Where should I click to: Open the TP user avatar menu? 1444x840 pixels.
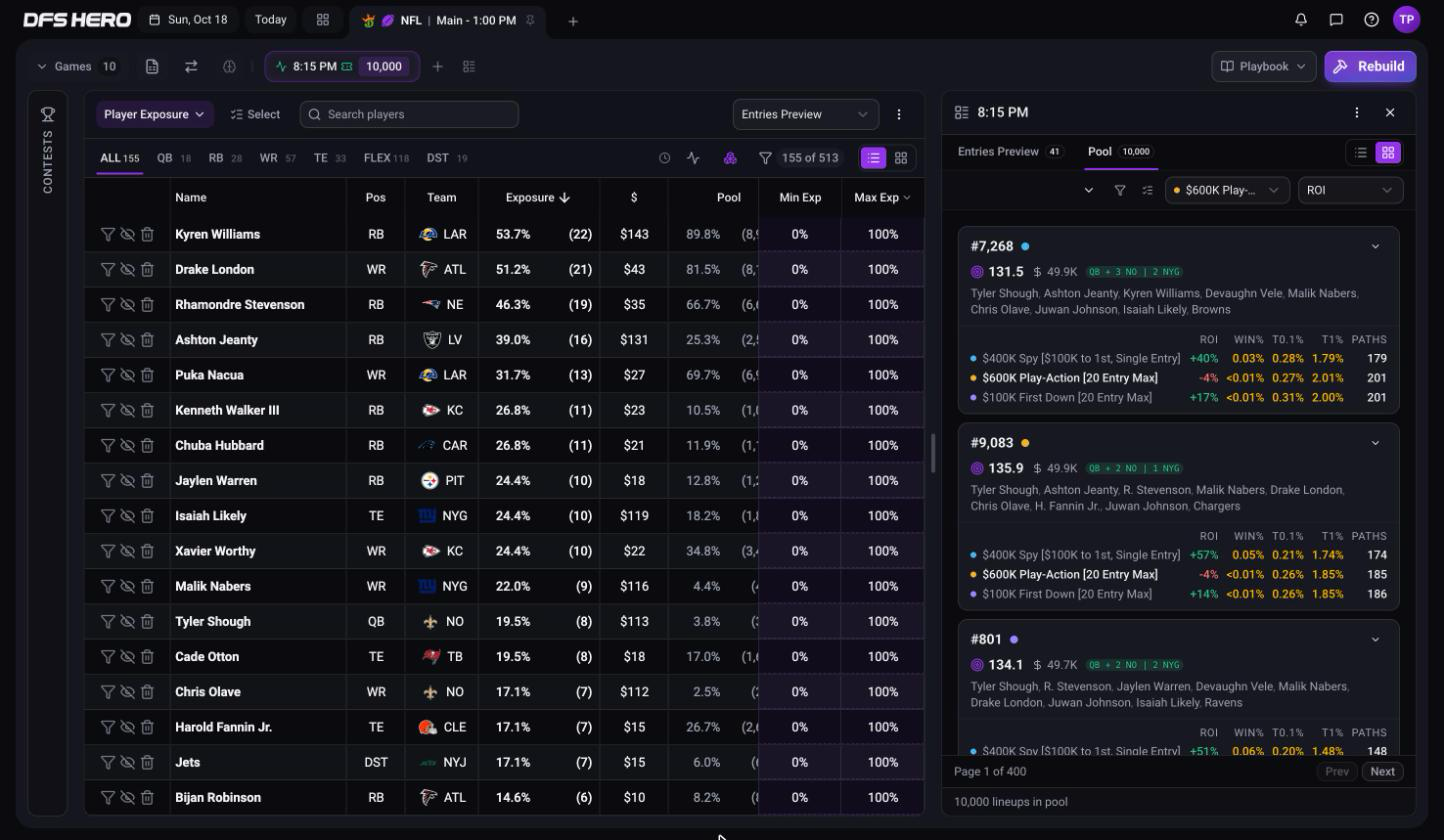coord(1407,19)
